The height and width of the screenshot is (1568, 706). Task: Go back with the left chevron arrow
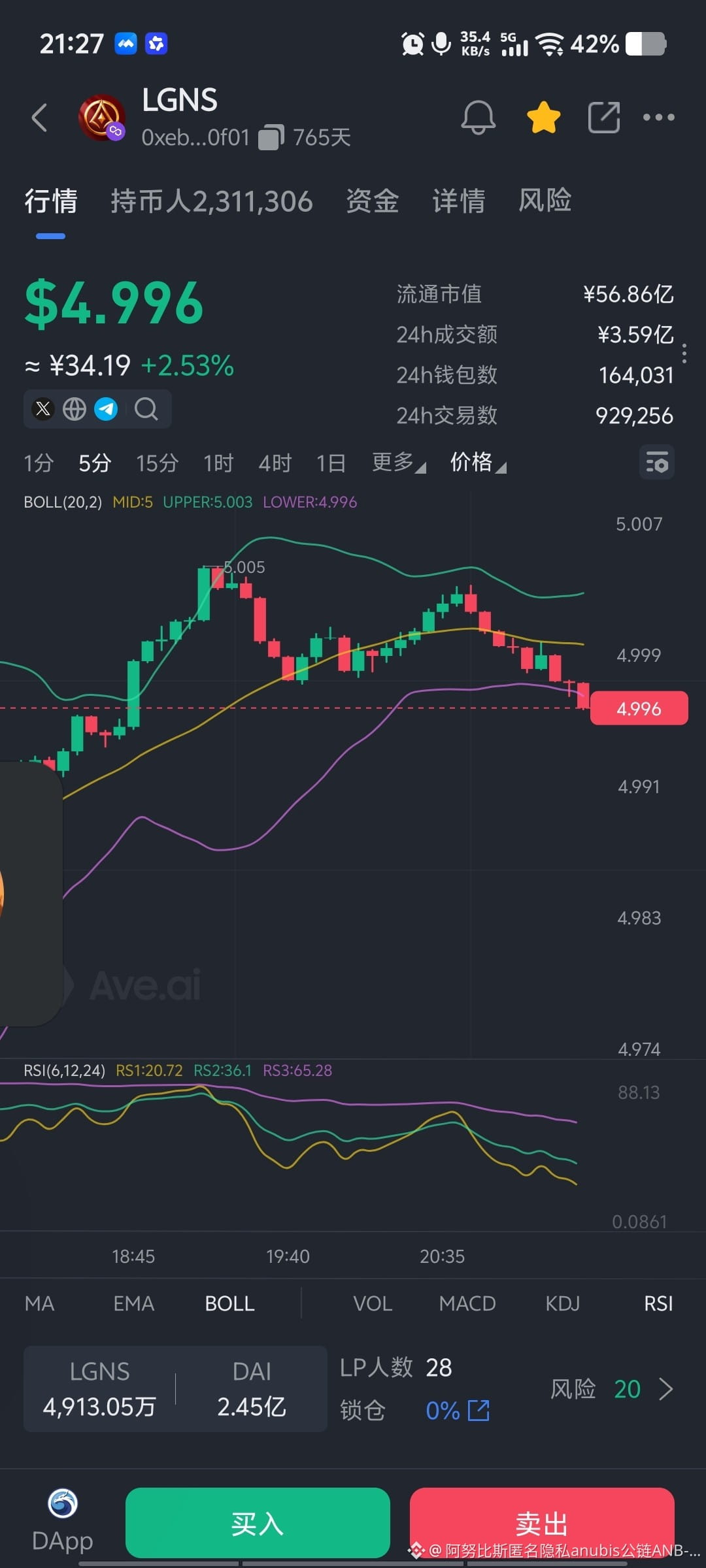[39, 118]
